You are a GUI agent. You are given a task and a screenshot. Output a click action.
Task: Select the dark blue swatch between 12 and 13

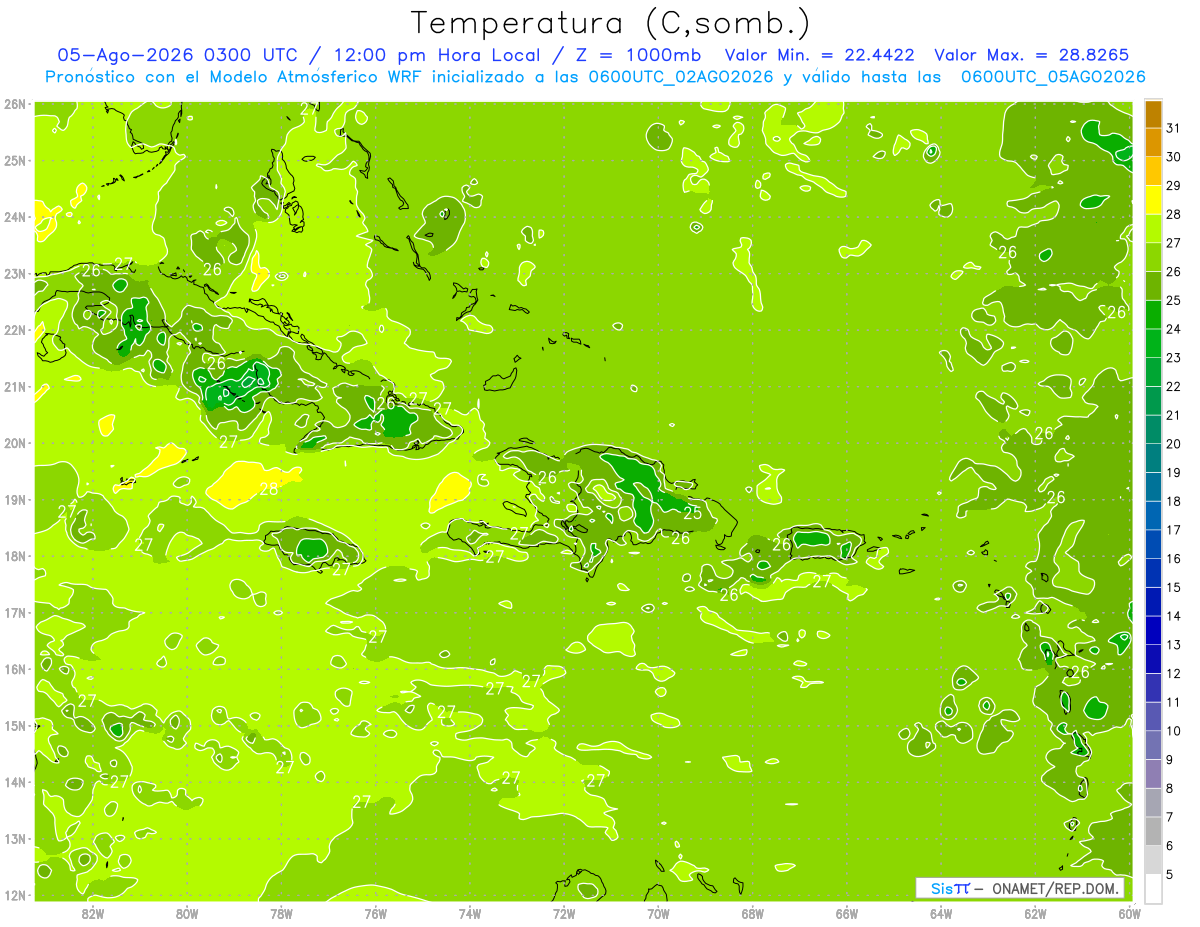[x=1153, y=659]
